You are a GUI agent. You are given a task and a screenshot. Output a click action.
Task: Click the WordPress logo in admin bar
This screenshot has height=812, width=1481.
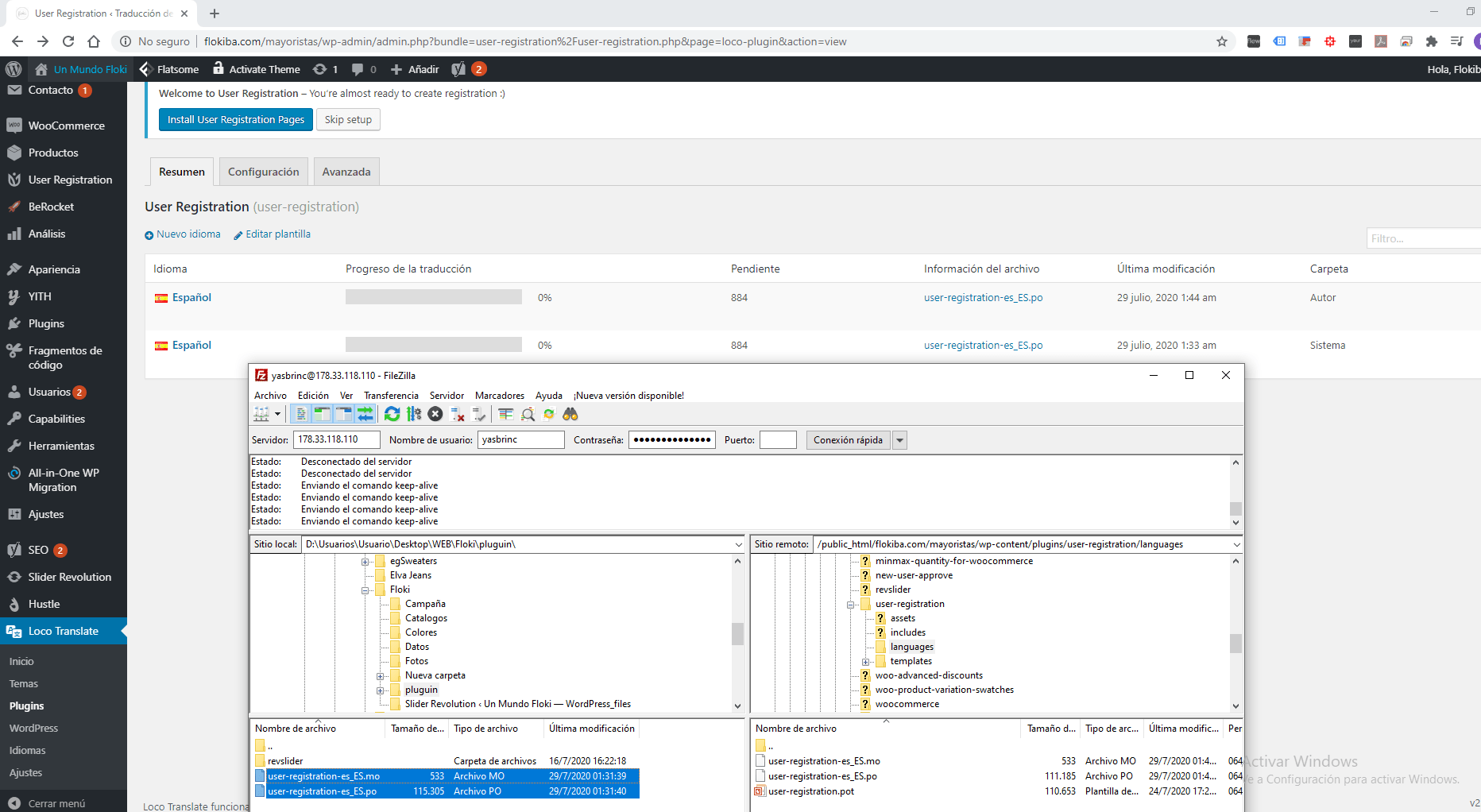14,69
